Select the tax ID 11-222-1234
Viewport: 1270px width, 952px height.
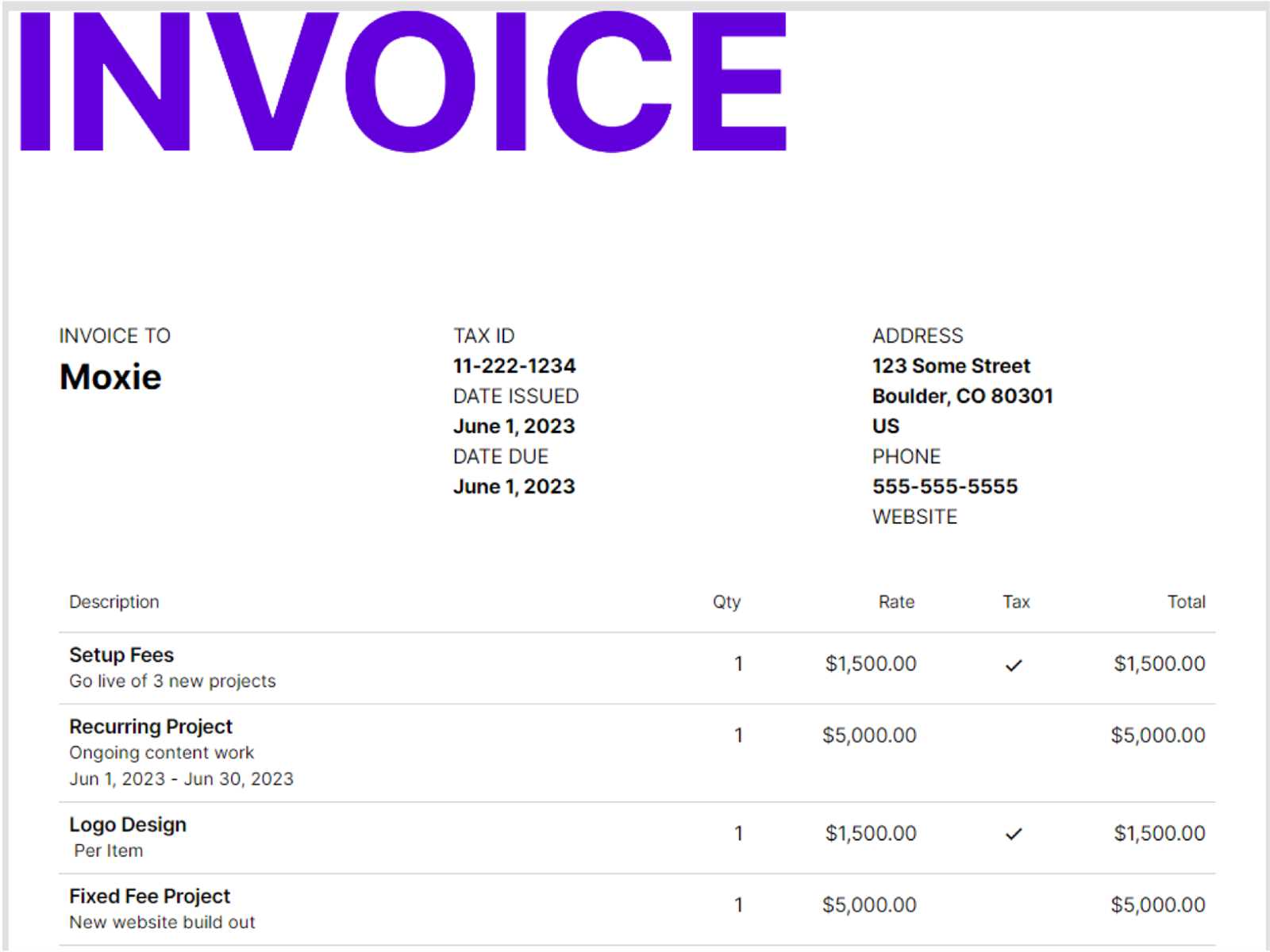click(x=514, y=366)
